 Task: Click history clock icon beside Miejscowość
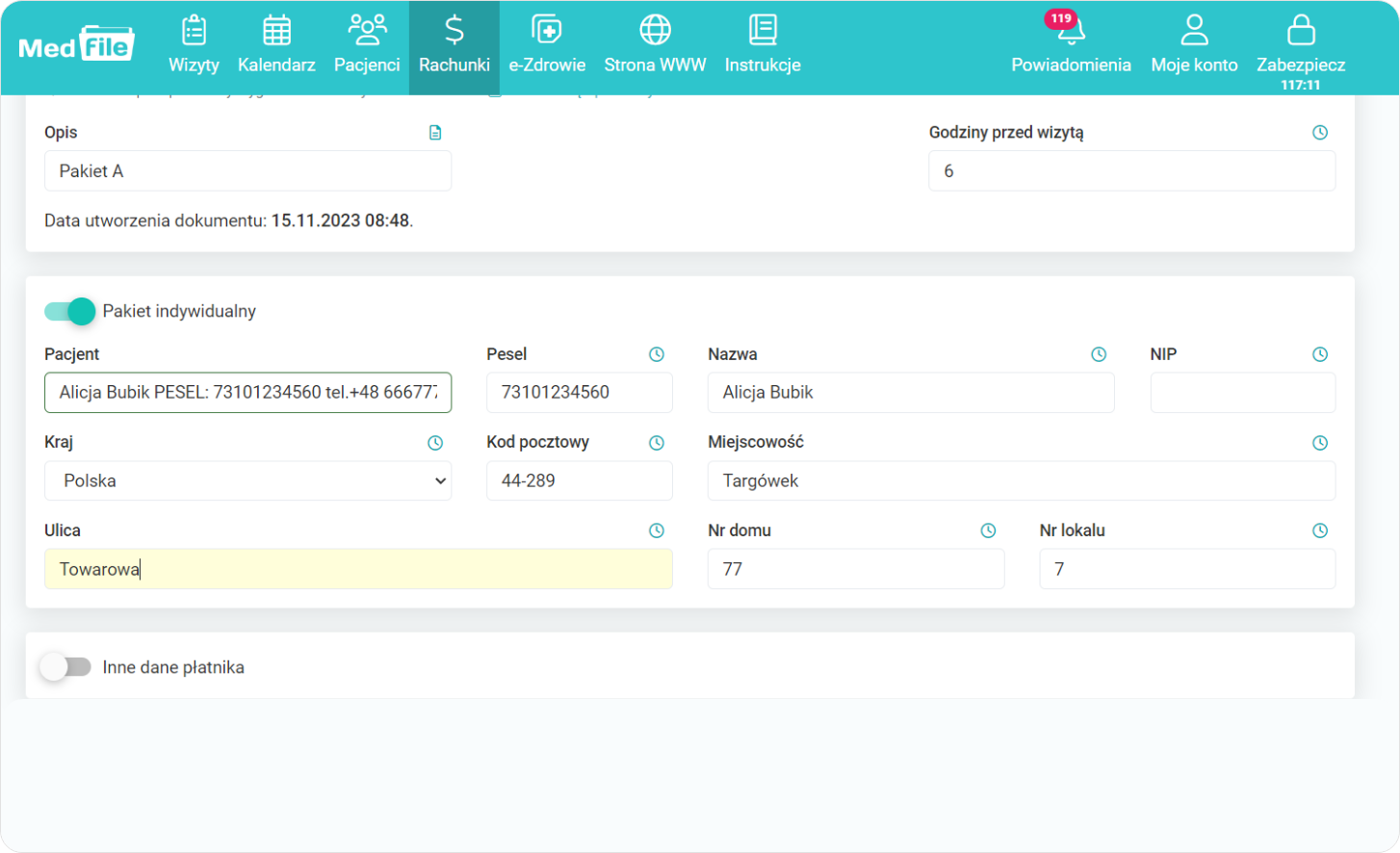coord(1320,443)
